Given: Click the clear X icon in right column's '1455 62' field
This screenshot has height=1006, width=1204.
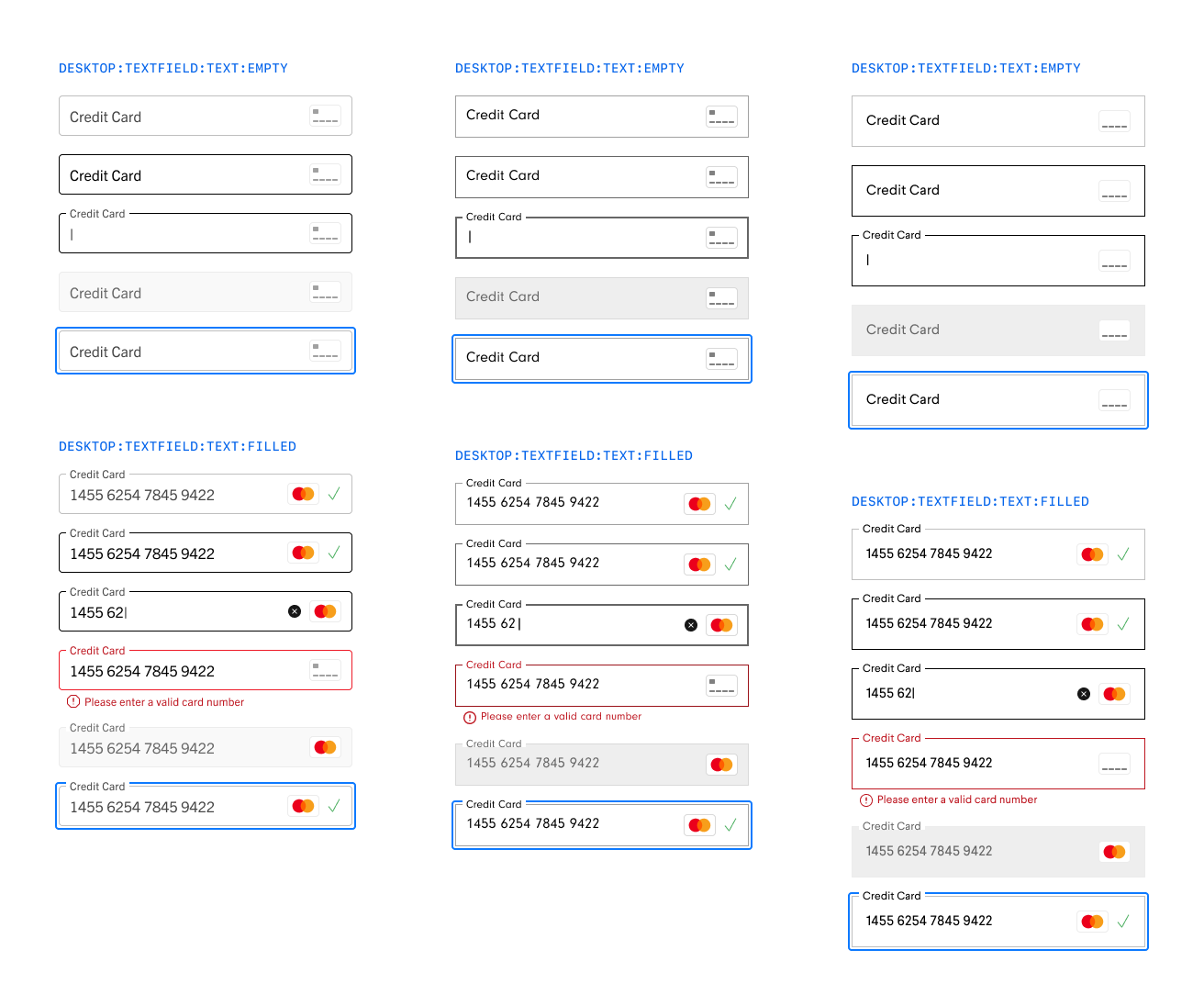Looking at the screenshot, I should pos(1084,694).
